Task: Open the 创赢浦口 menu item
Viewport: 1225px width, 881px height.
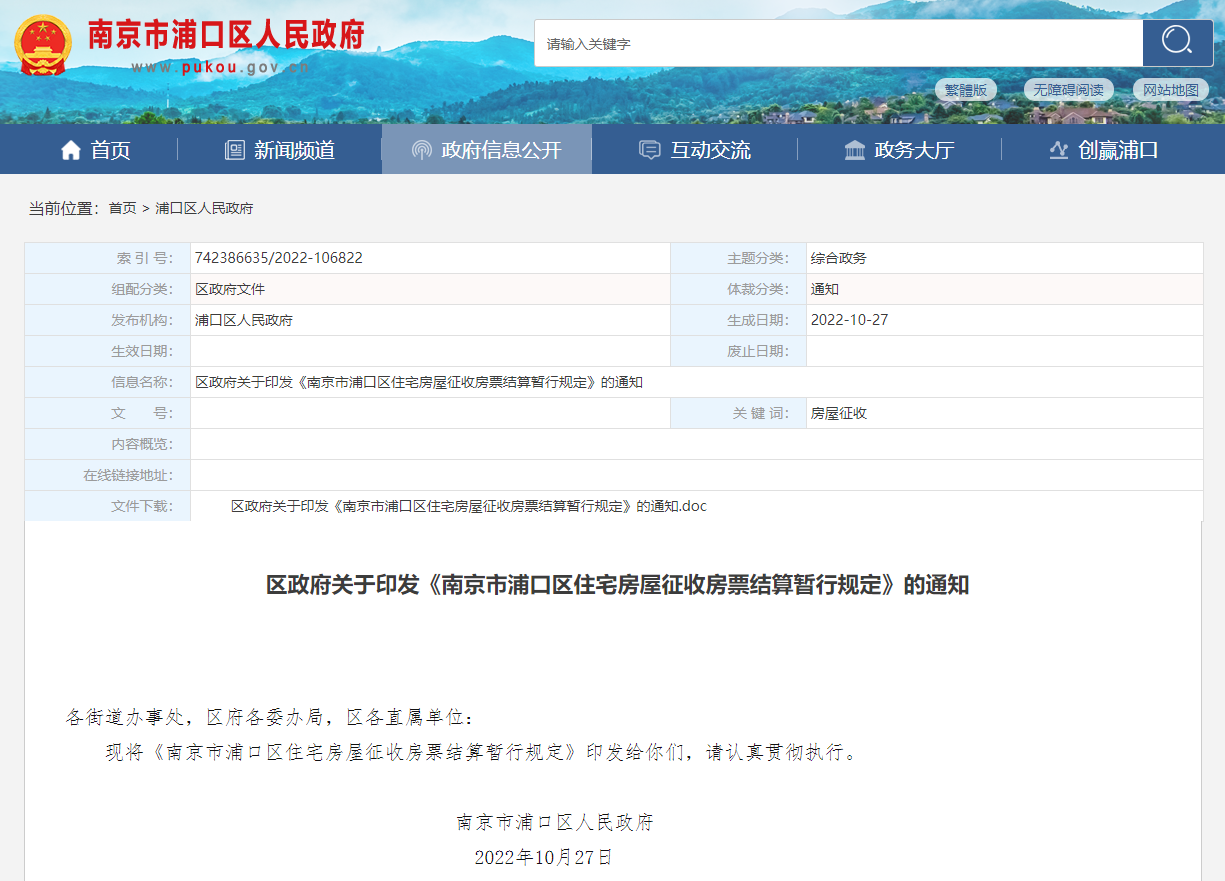Action: (1118, 150)
